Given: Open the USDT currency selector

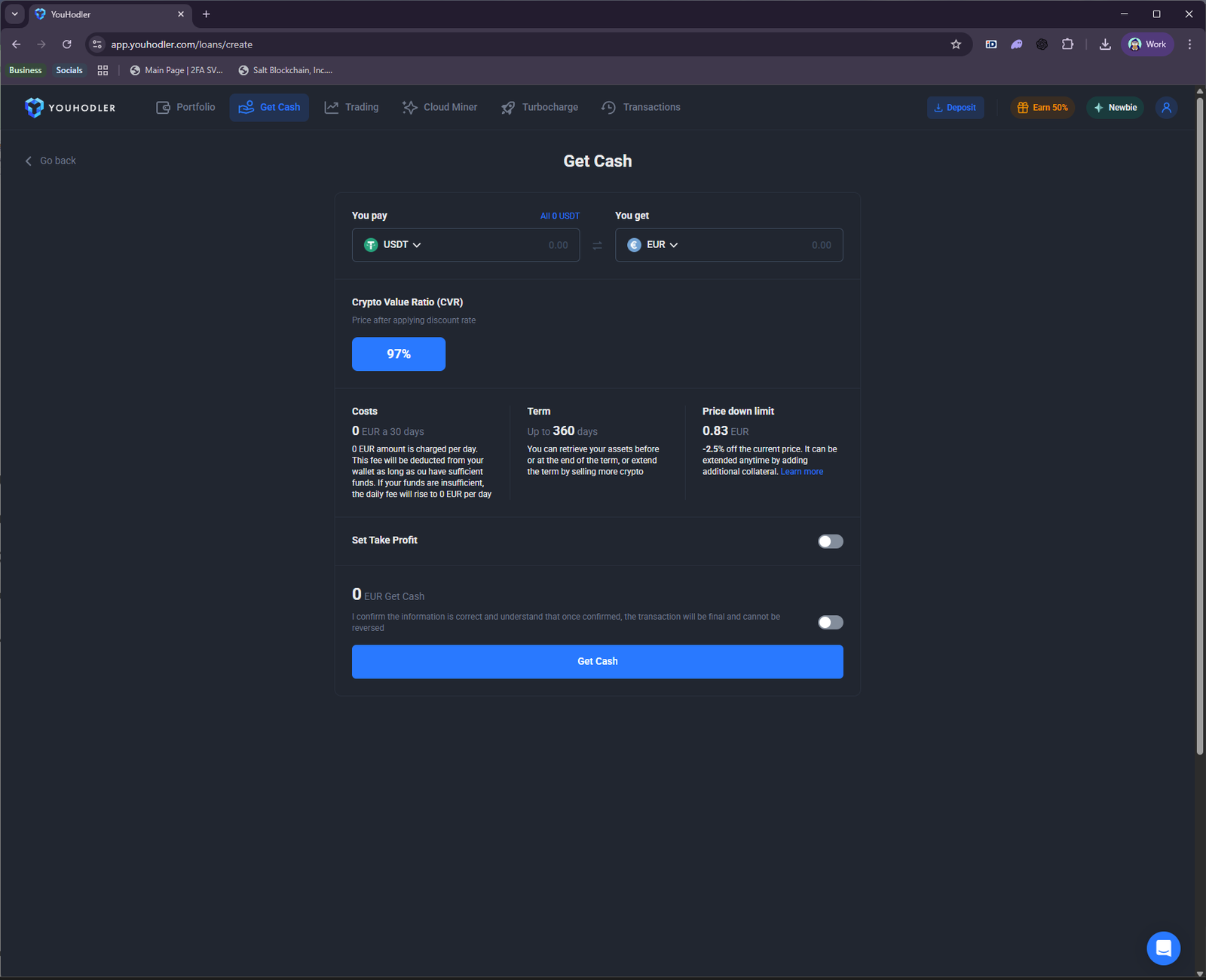Looking at the screenshot, I should click(393, 245).
